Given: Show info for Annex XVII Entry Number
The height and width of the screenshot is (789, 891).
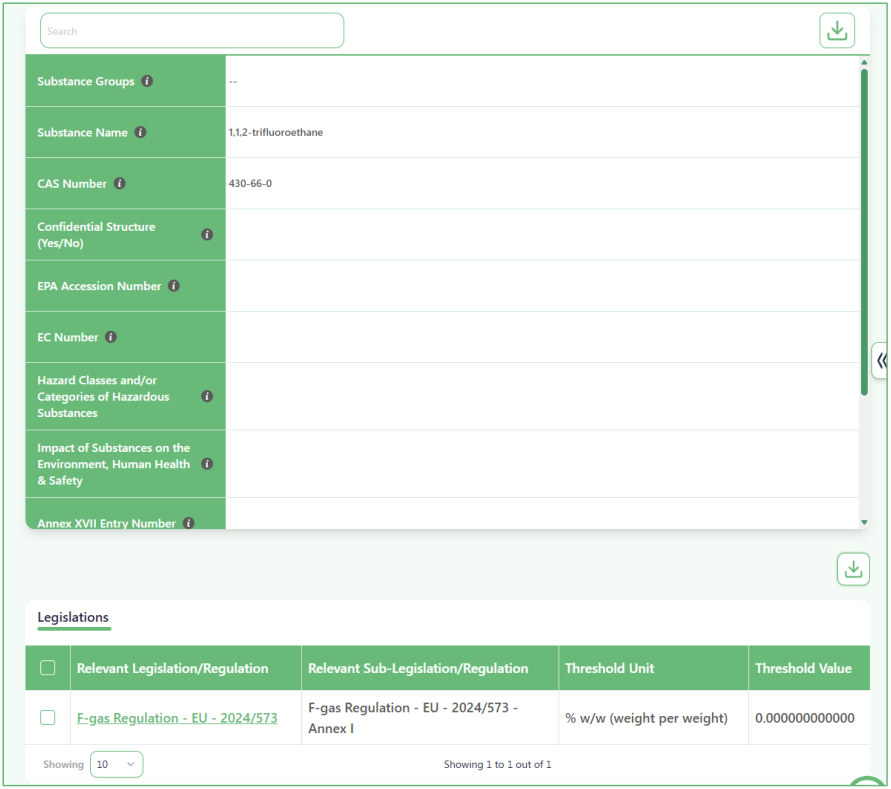Looking at the screenshot, I should [189, 523].
